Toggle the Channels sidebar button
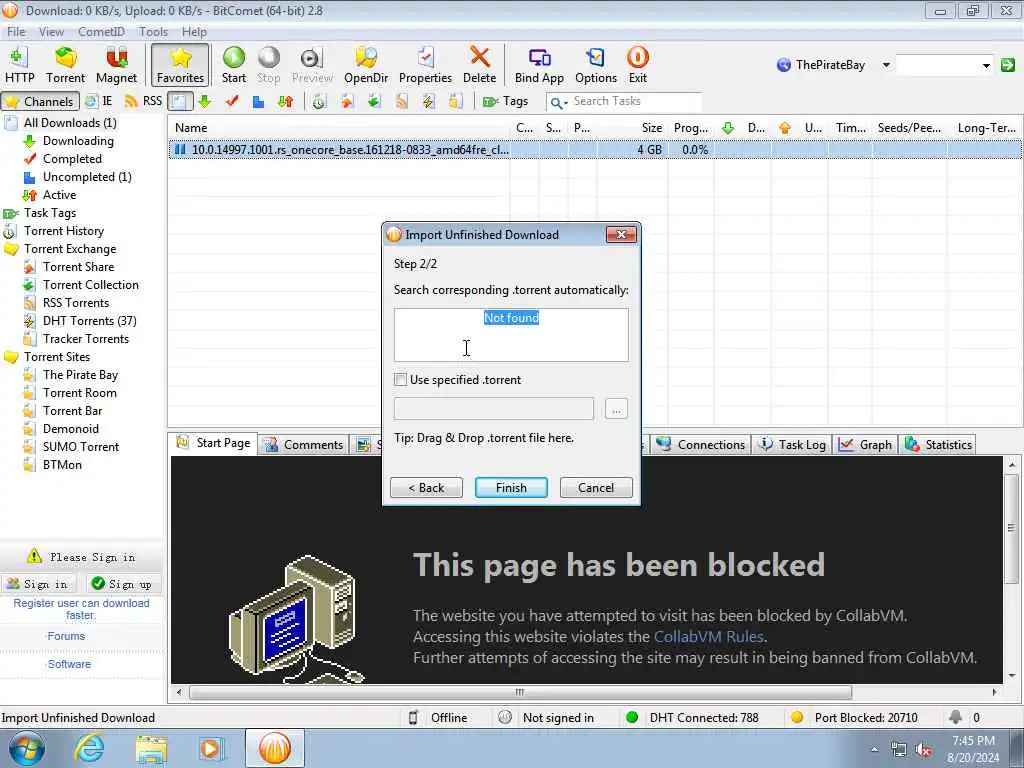This screenshot has height=768, width=1024. [x=40, y=101]
